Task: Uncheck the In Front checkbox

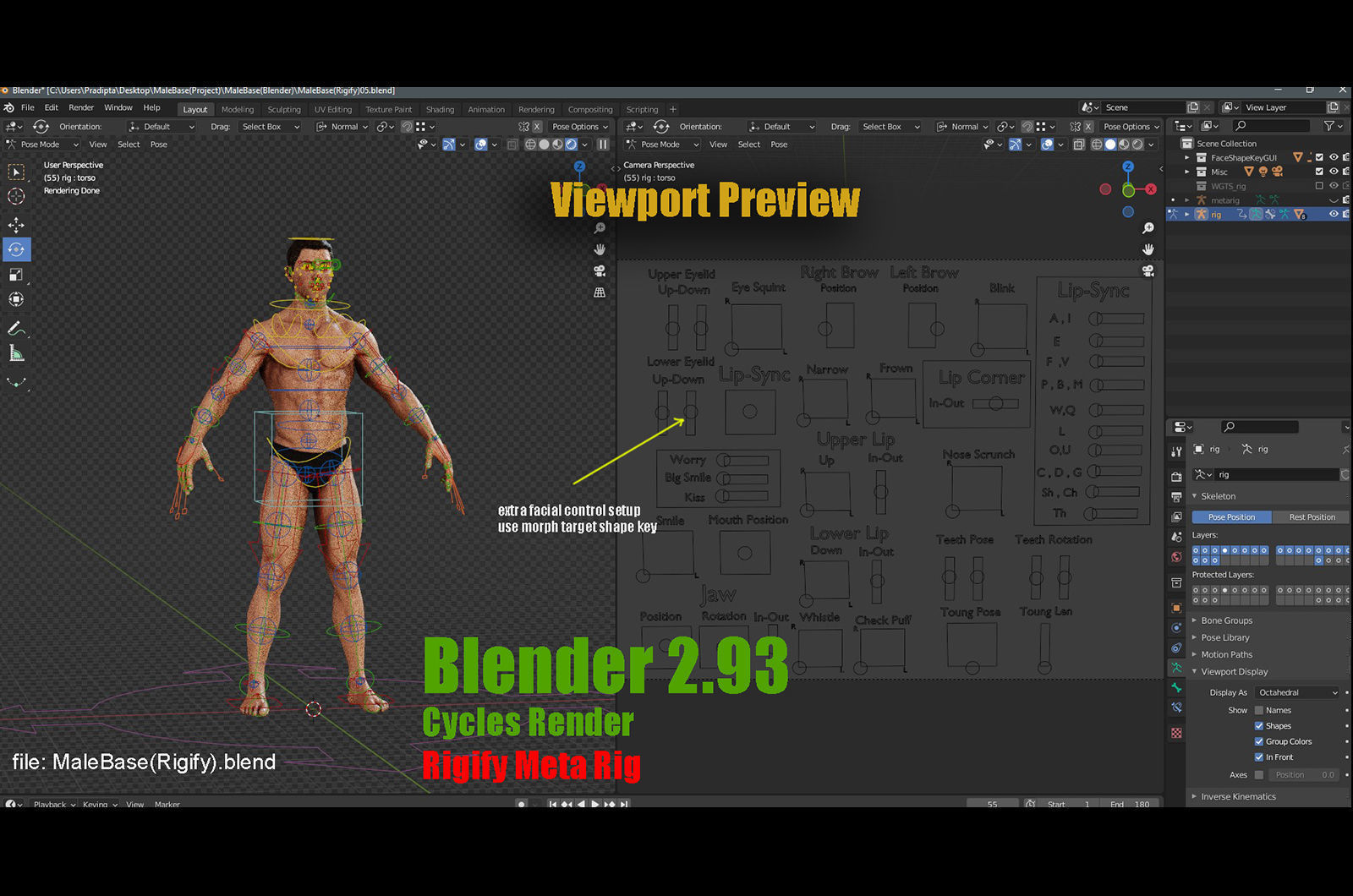Action: click(1258, 757)
